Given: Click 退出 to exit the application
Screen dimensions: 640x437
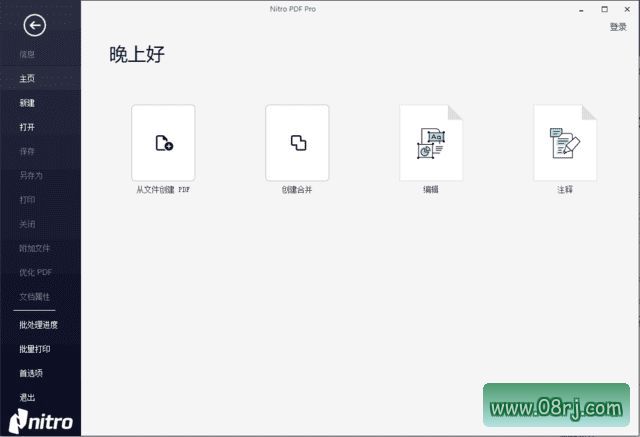Looking at the screenshot, I should 27,397.
